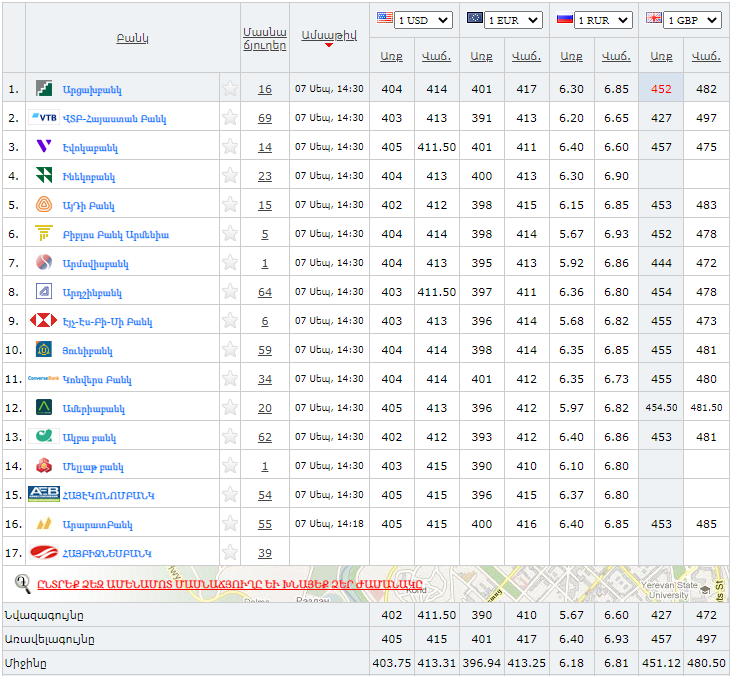Toggle favorite star for VTB row

click(230, 117)
